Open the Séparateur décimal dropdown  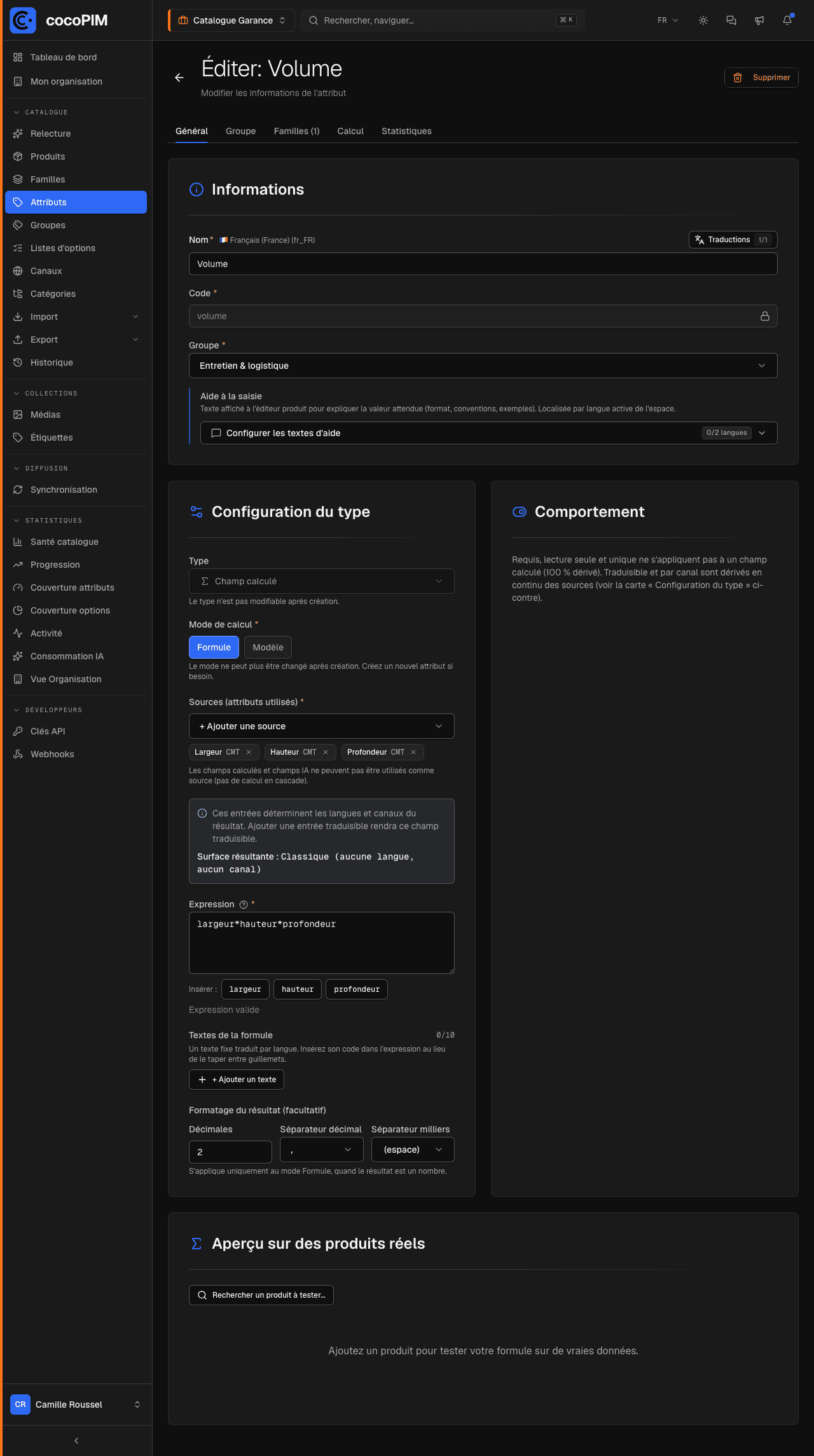pos(322,1150)
